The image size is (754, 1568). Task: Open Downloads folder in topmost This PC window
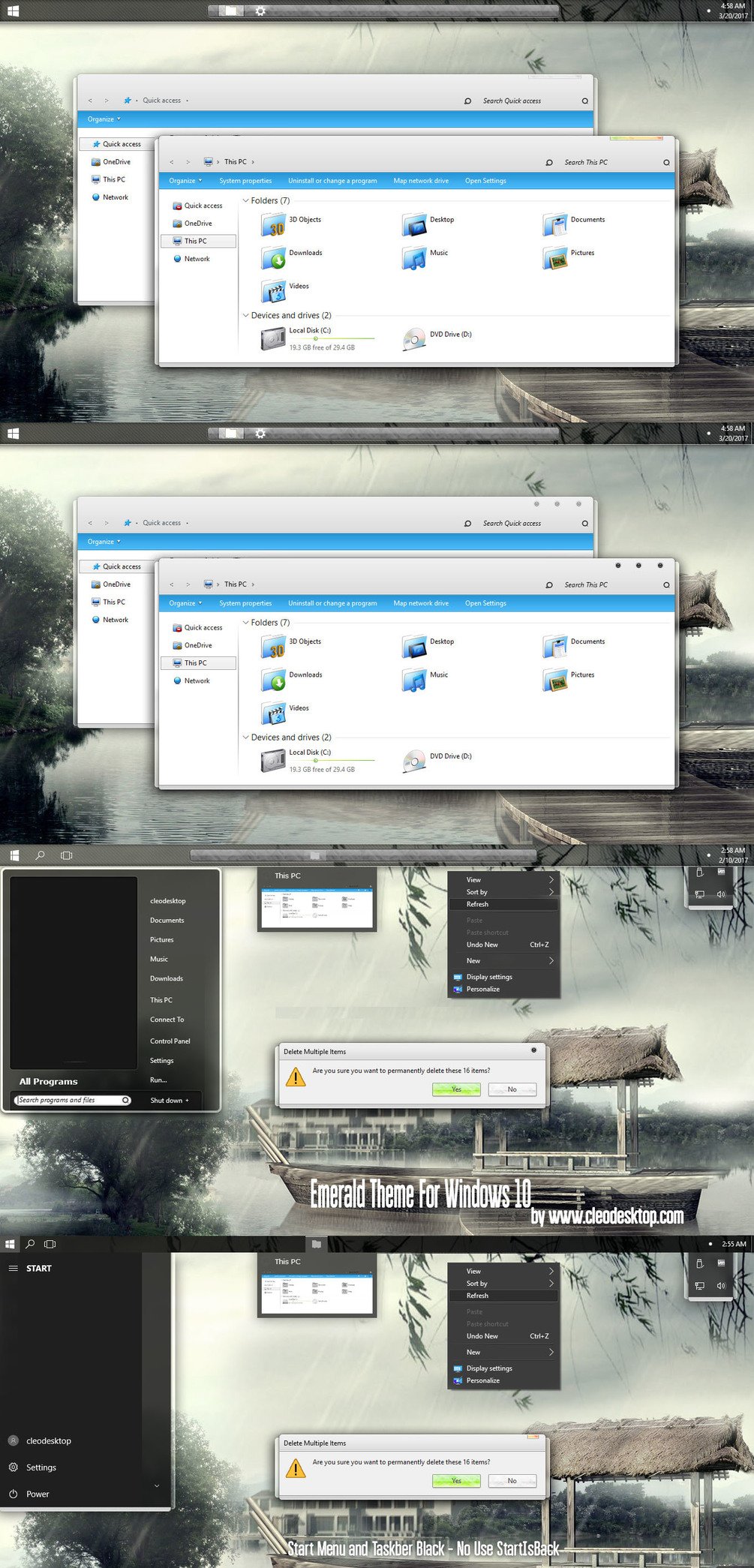(292, 257)
